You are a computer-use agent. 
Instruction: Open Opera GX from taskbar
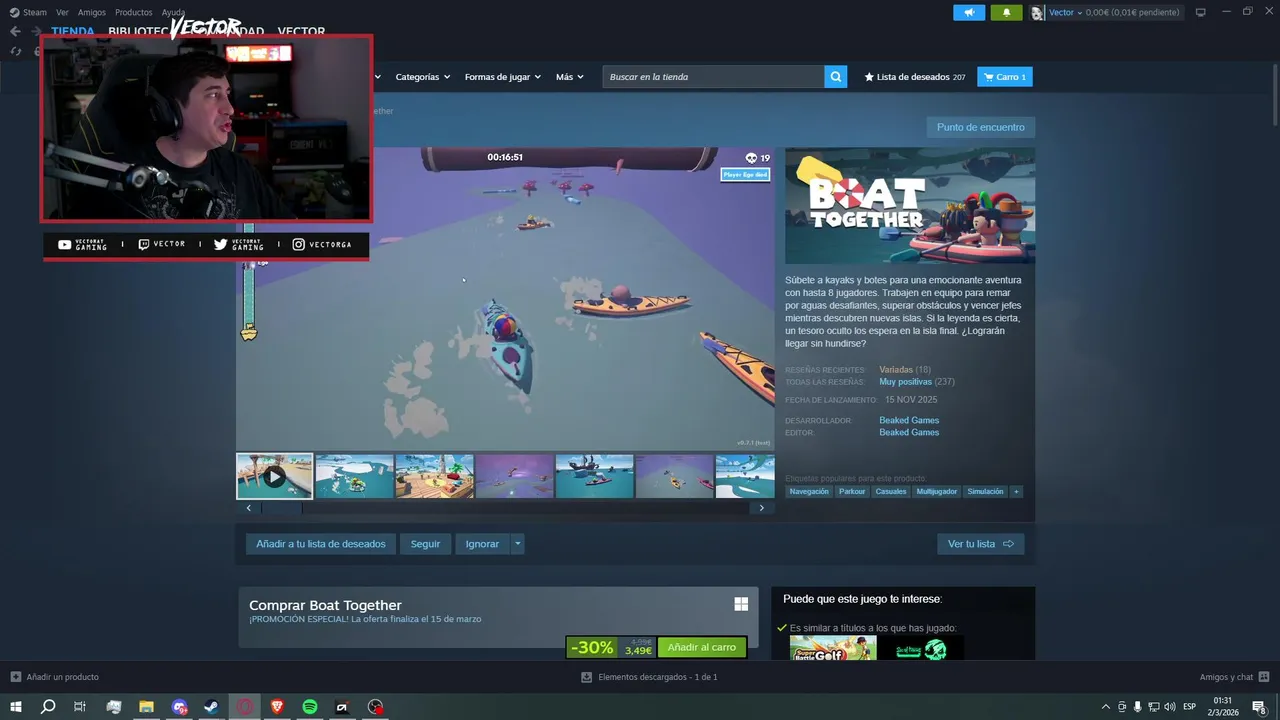coord(245,706)
